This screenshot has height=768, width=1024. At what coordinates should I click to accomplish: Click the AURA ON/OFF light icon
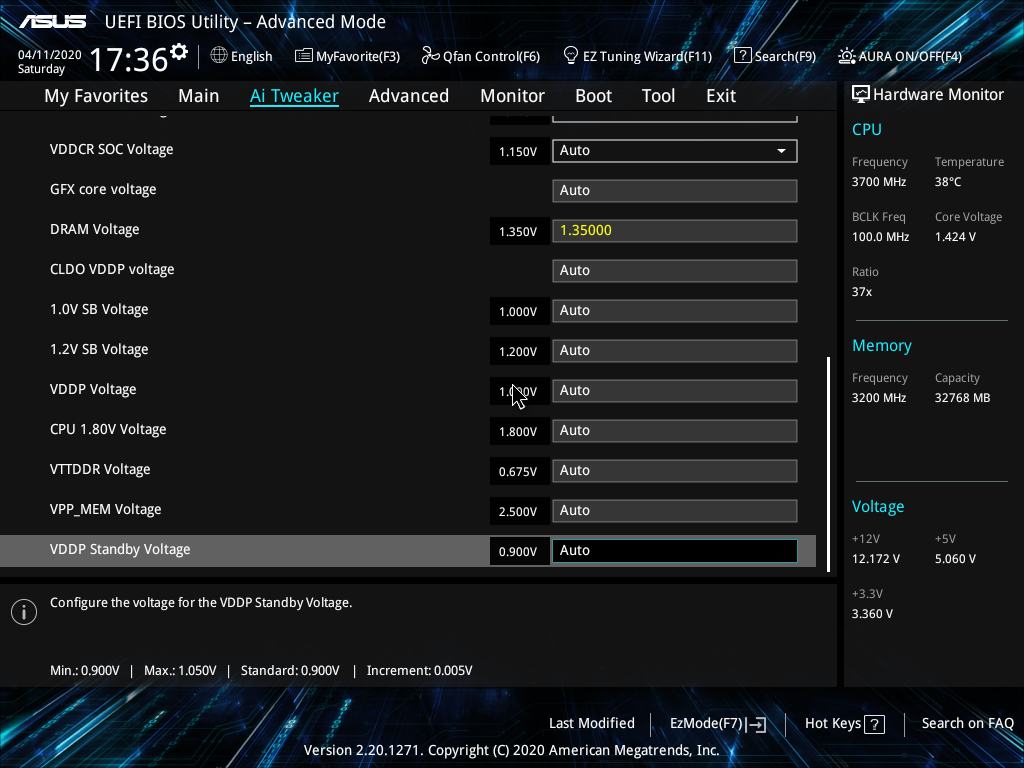(846, 56)
